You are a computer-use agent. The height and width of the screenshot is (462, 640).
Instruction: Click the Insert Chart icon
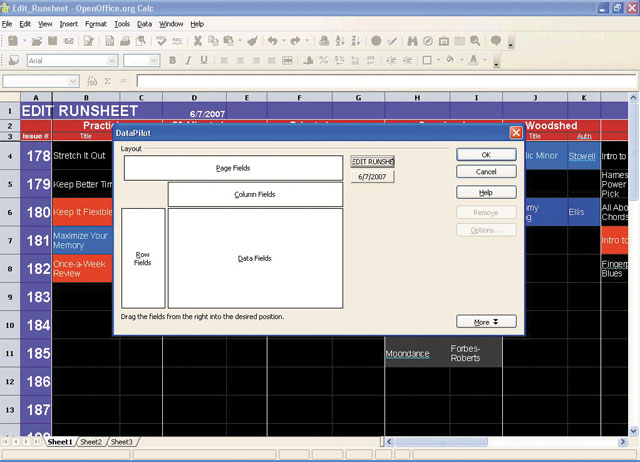pyautogui.click(x=376, y=41)
